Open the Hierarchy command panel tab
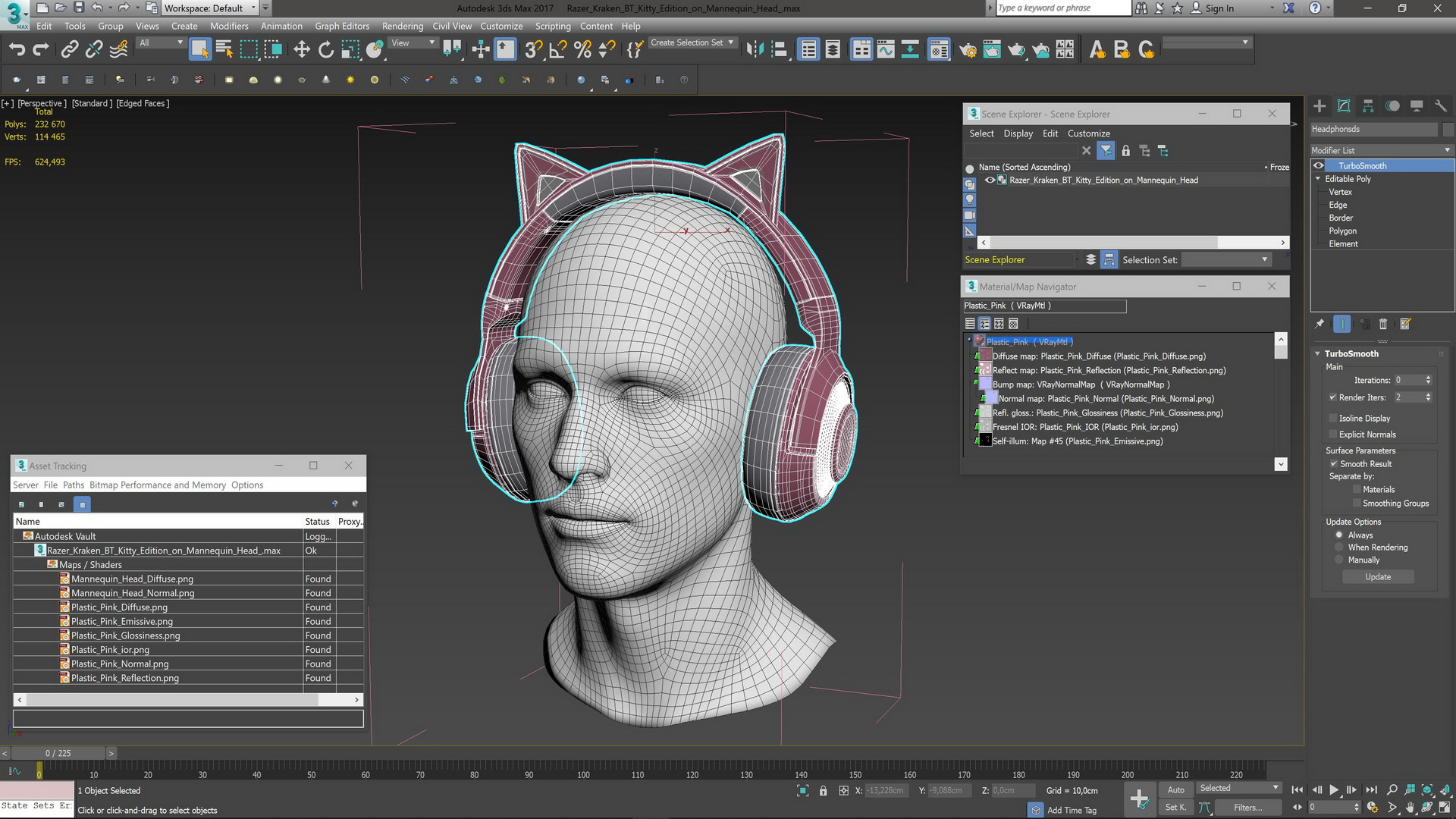 click(1368, 106)
